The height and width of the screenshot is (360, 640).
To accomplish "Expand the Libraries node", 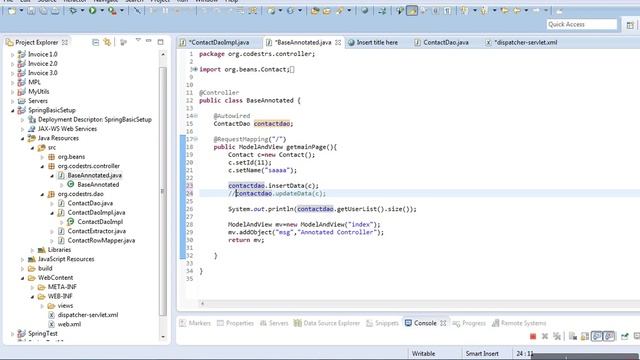I will (32, 250).
